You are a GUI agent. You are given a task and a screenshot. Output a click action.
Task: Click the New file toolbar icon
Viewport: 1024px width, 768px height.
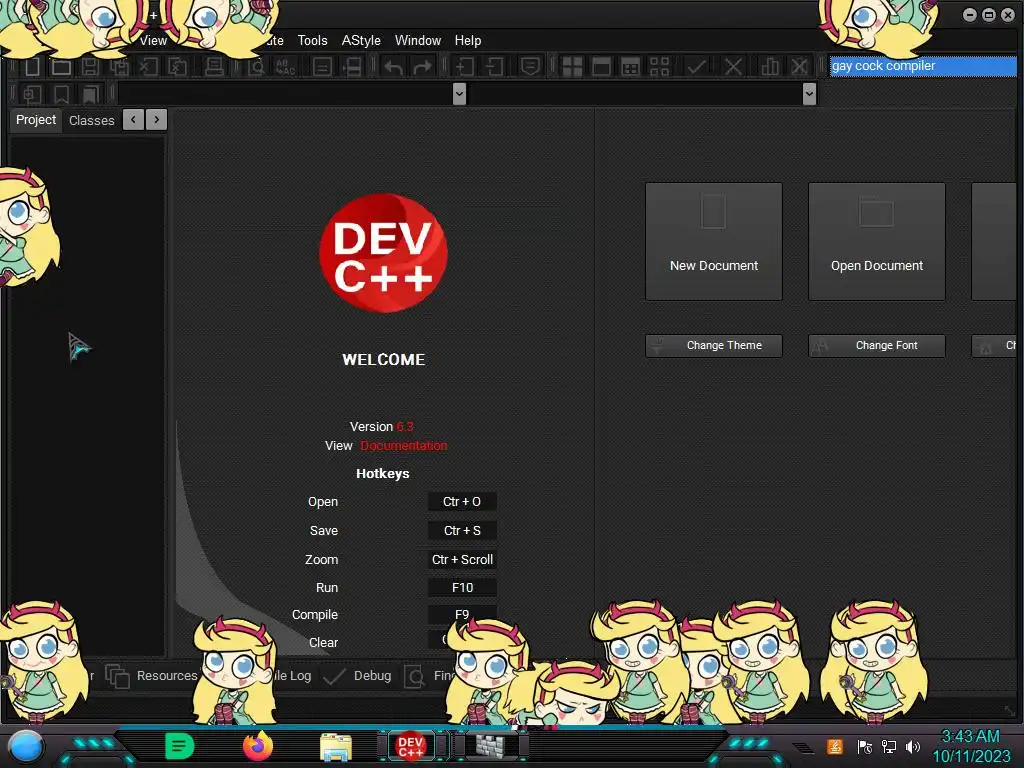click(x=32, y=67)
